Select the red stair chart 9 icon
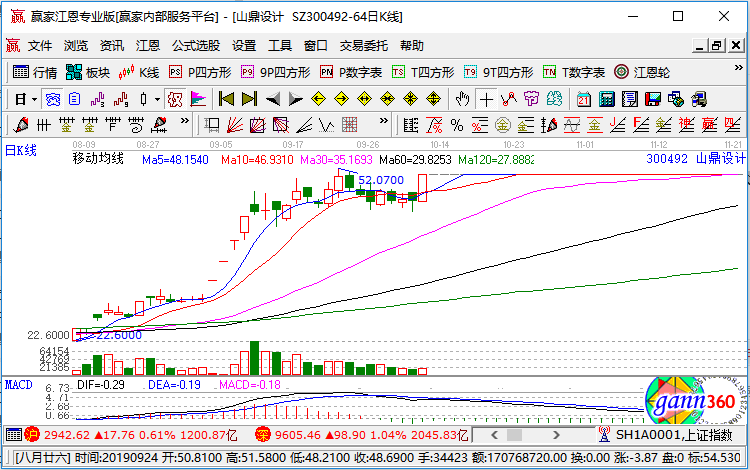Image resolution: width=750 pixels, height=470 pixels. 121,99
